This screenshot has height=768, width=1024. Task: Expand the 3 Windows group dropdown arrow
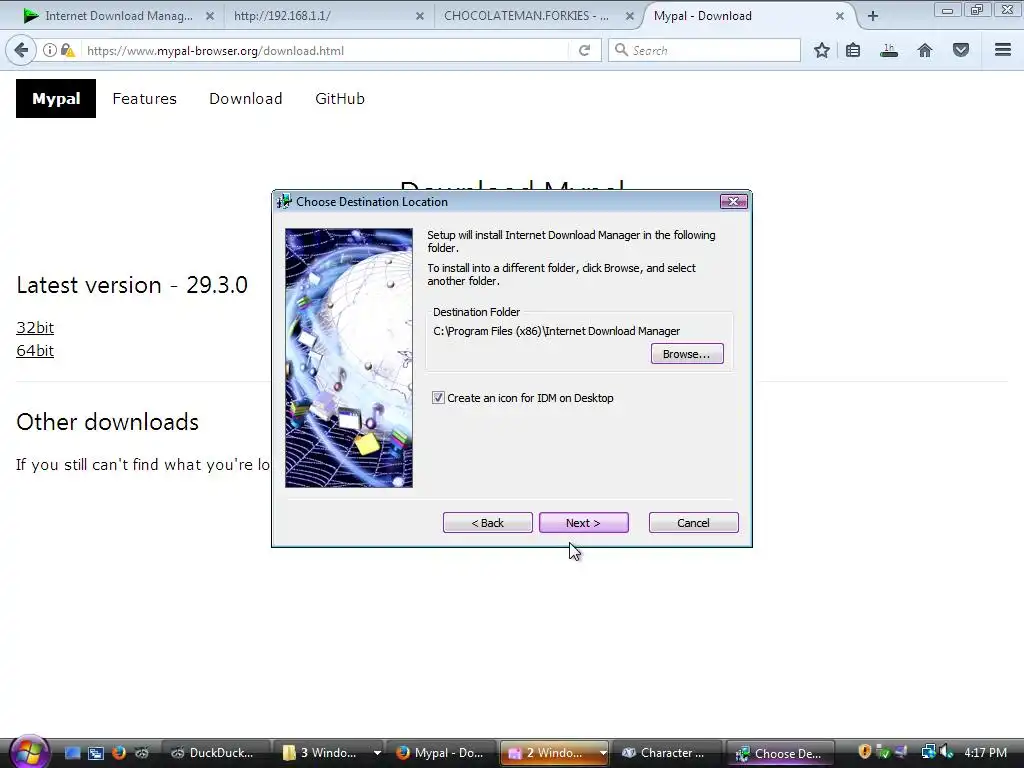click(377, 753)
